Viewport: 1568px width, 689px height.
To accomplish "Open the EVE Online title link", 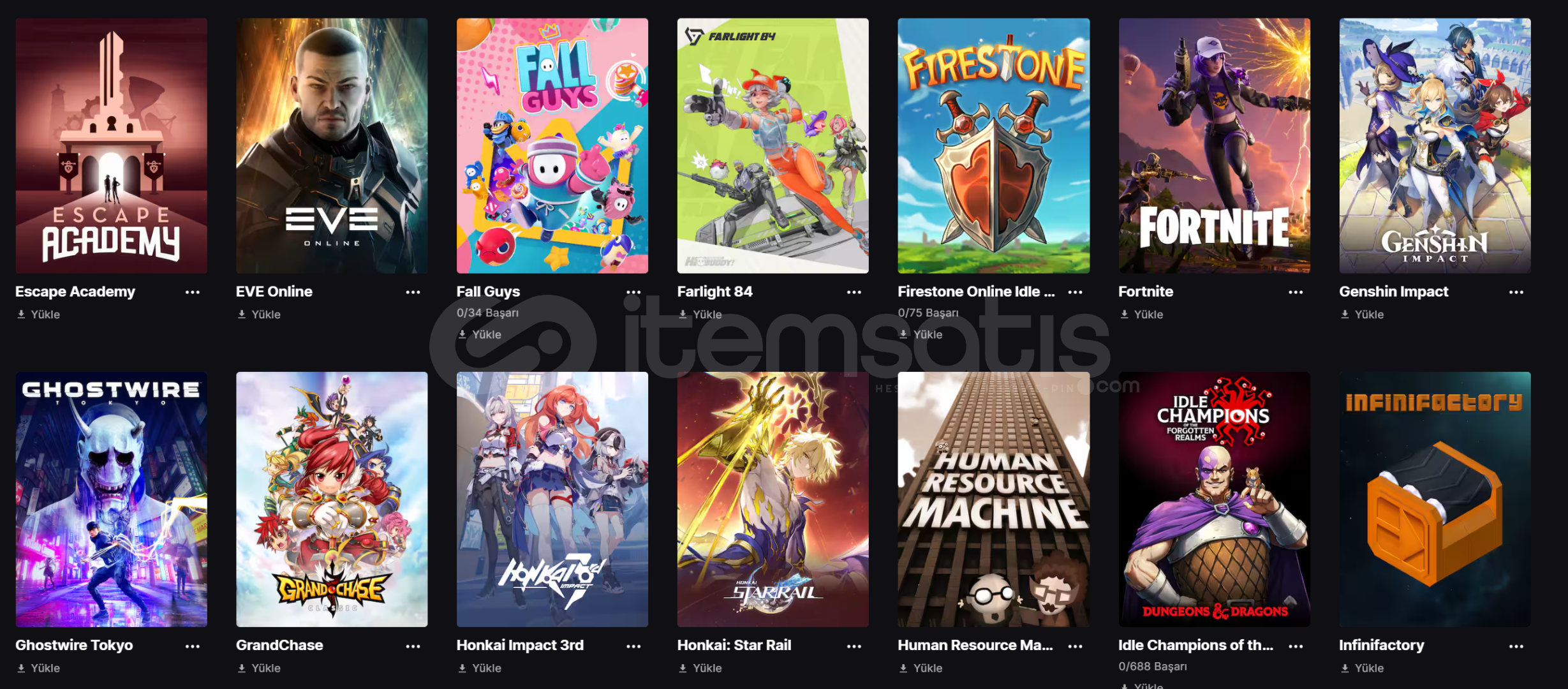I will point(274,292).
